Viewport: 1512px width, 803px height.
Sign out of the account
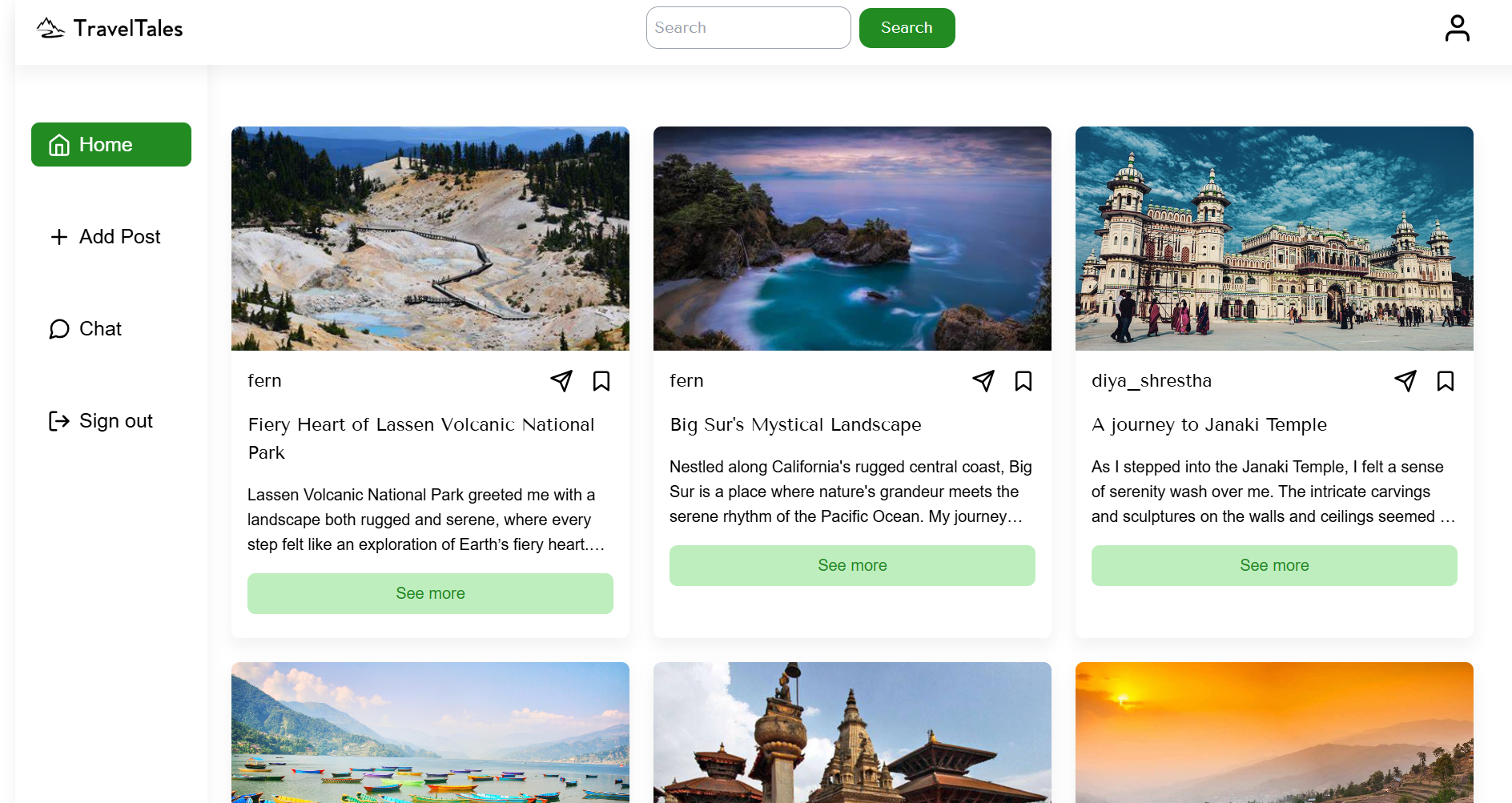[x=101, y=421]
